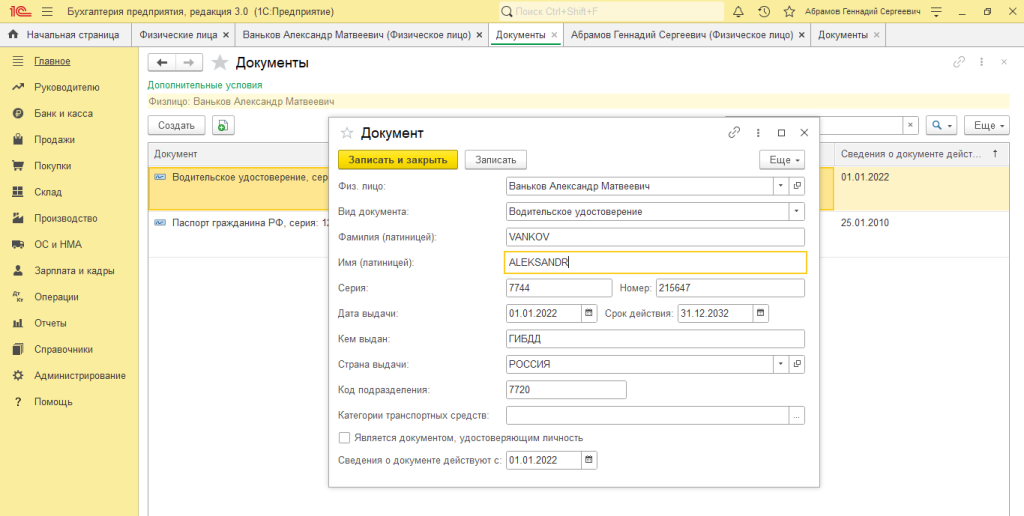This screenshot has height=516, width=1024.
Task: Open Руководителю section
Action: coord(67,87)
